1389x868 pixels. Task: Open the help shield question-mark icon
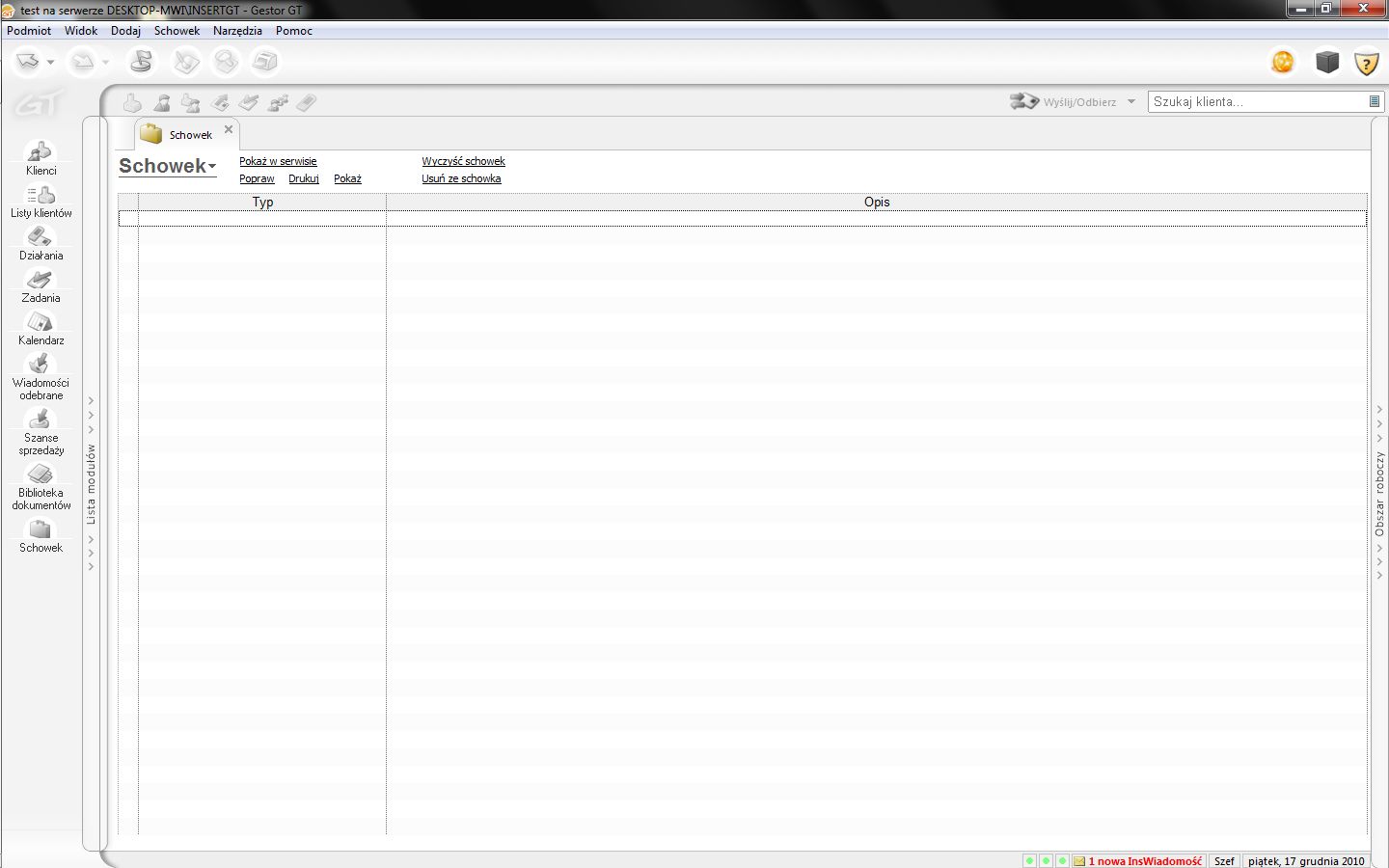[1366, 63]
